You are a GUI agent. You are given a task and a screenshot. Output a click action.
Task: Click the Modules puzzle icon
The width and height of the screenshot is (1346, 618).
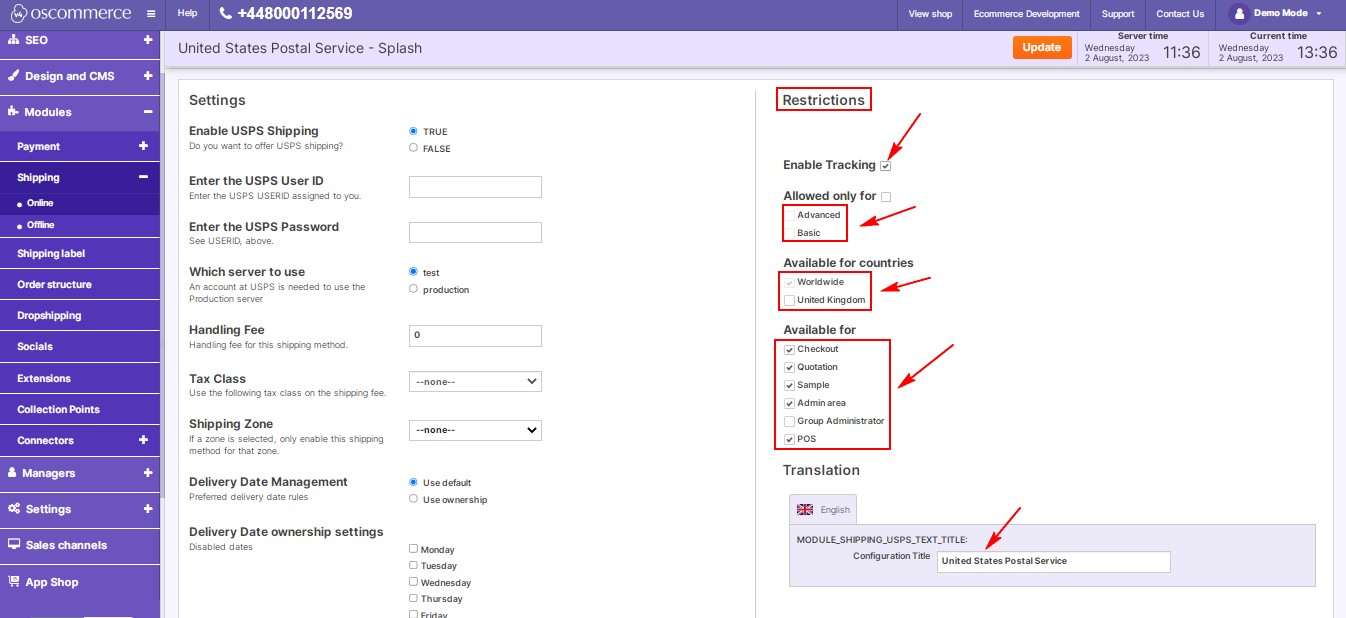click(x=14, y=112)
